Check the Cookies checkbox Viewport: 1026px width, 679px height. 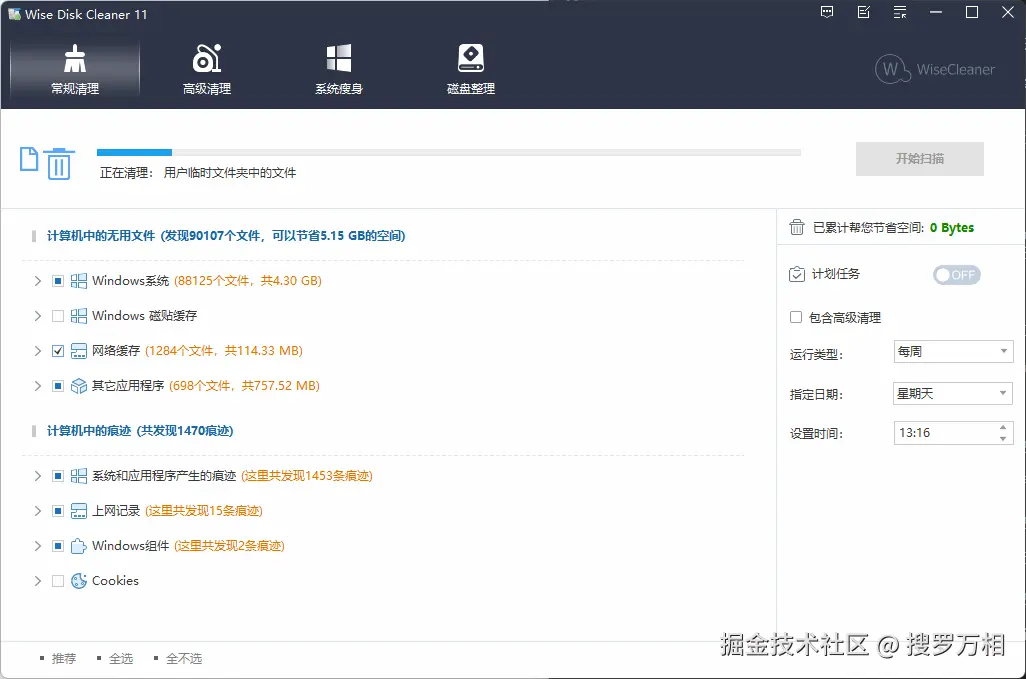click(x=58, y=581)
